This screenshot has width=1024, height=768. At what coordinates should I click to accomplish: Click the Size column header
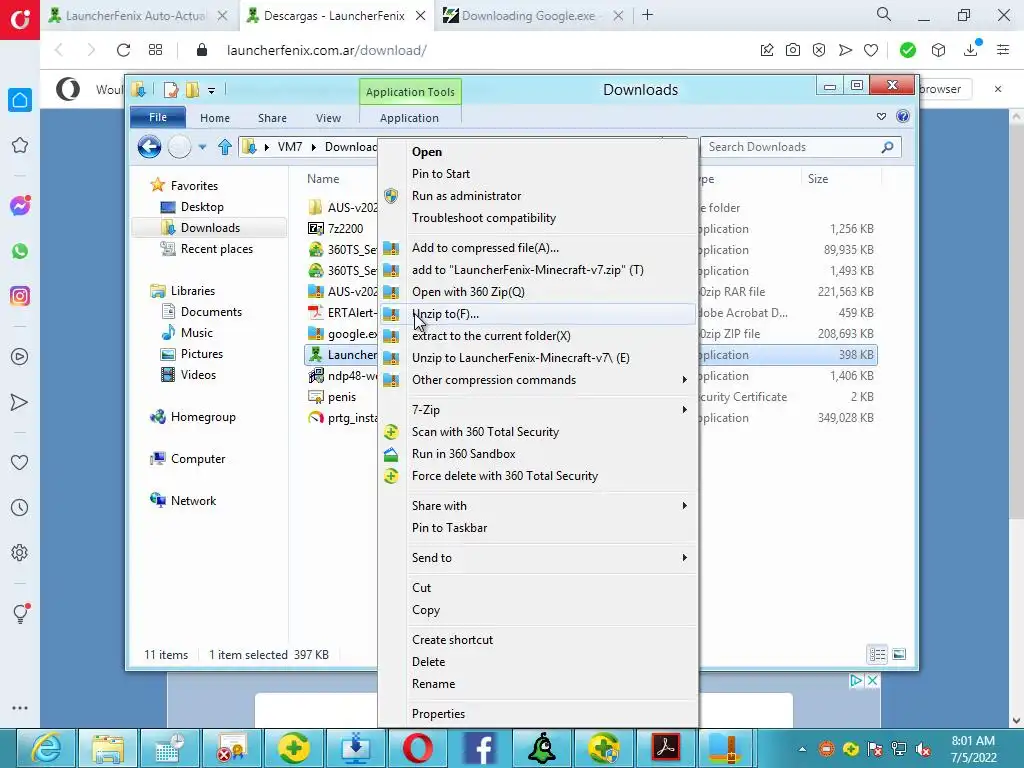point(840,179)
